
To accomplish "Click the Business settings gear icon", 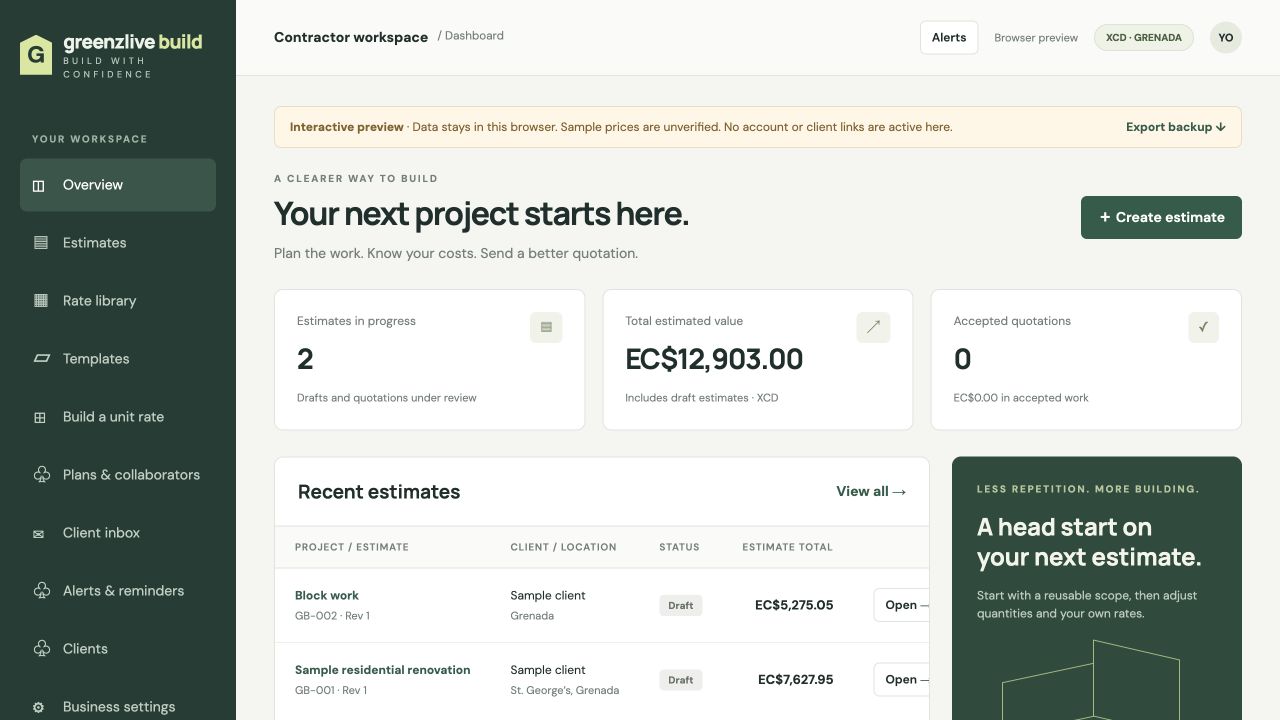I will click(39, 707).
